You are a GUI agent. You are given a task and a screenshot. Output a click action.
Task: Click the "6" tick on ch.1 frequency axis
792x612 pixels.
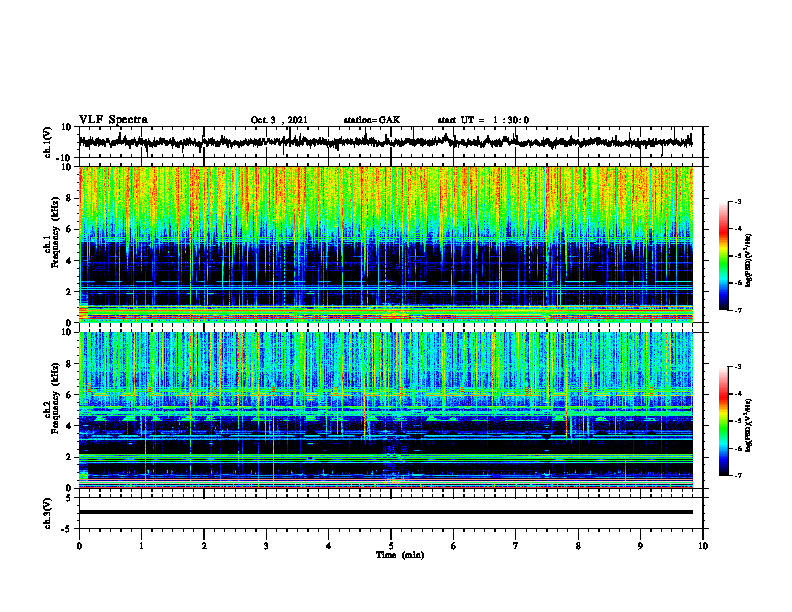tap(70, 229)
